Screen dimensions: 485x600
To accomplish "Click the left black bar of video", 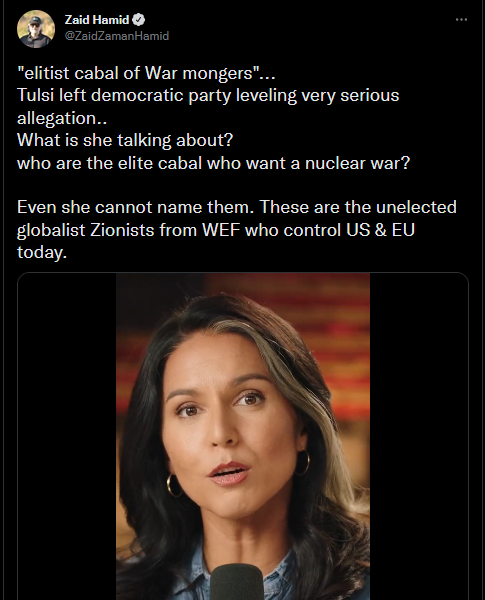I will click(x=67, y=436).
